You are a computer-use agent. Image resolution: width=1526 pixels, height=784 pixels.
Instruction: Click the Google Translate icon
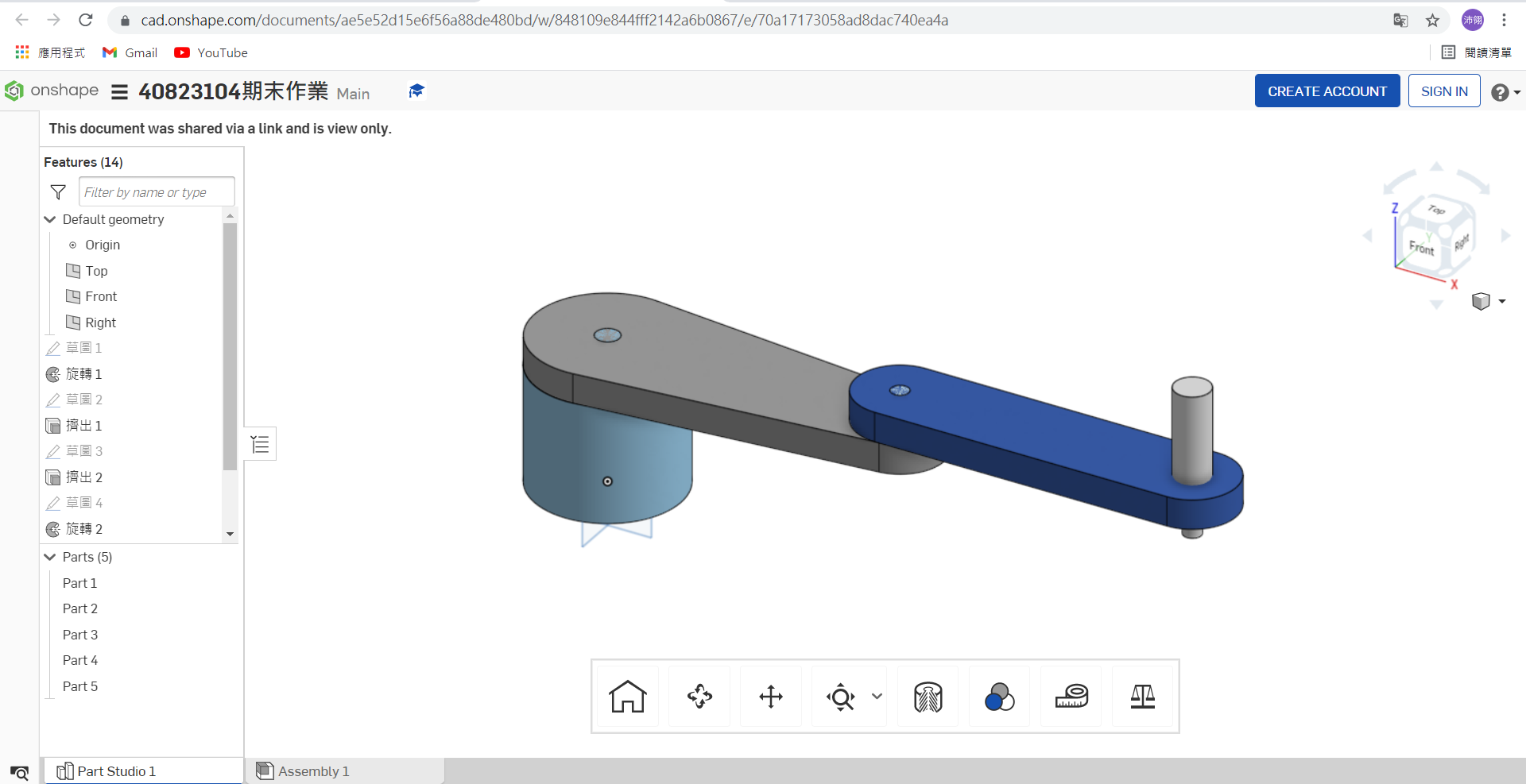[1400, 21]
